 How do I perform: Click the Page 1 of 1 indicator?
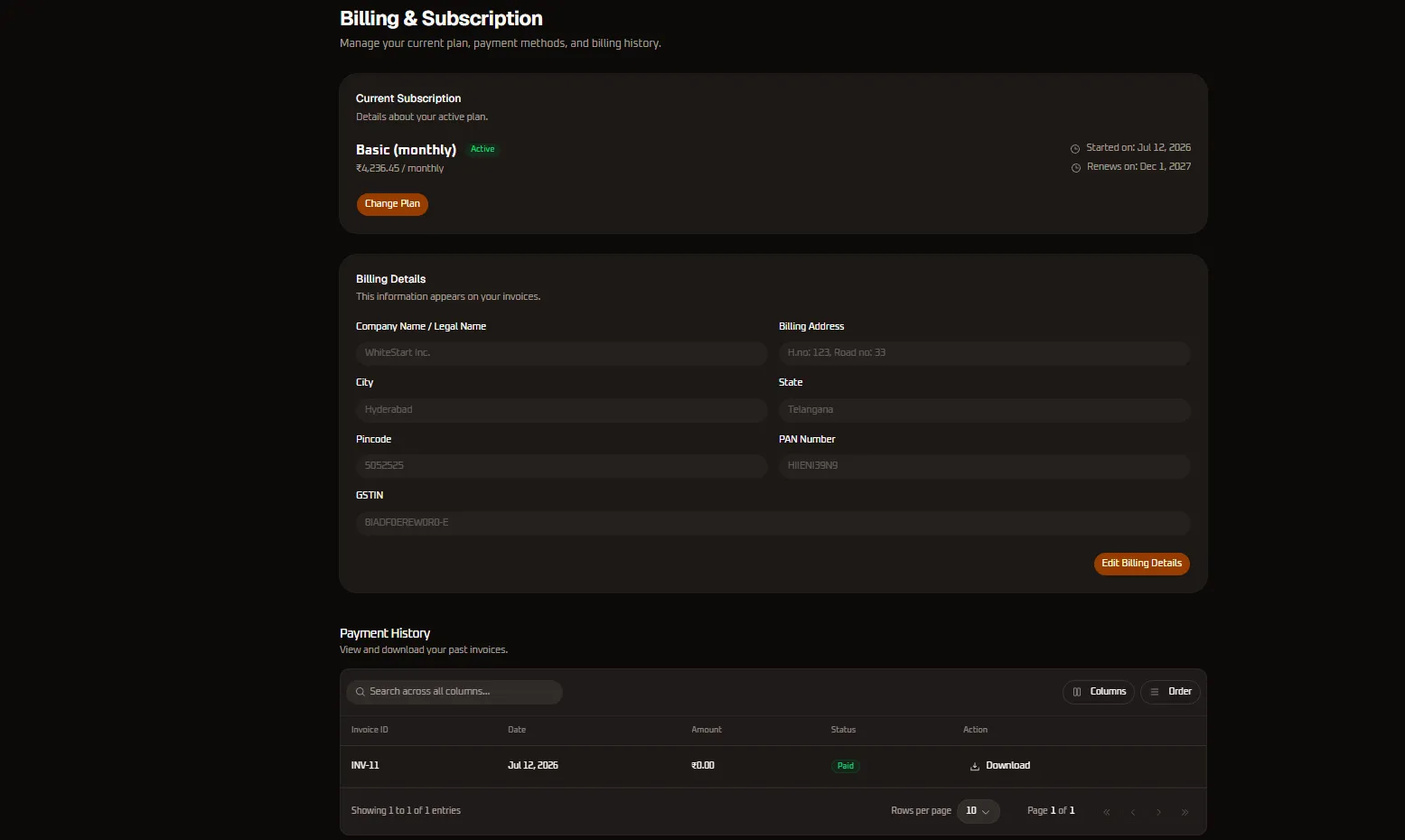[1051, 811]
